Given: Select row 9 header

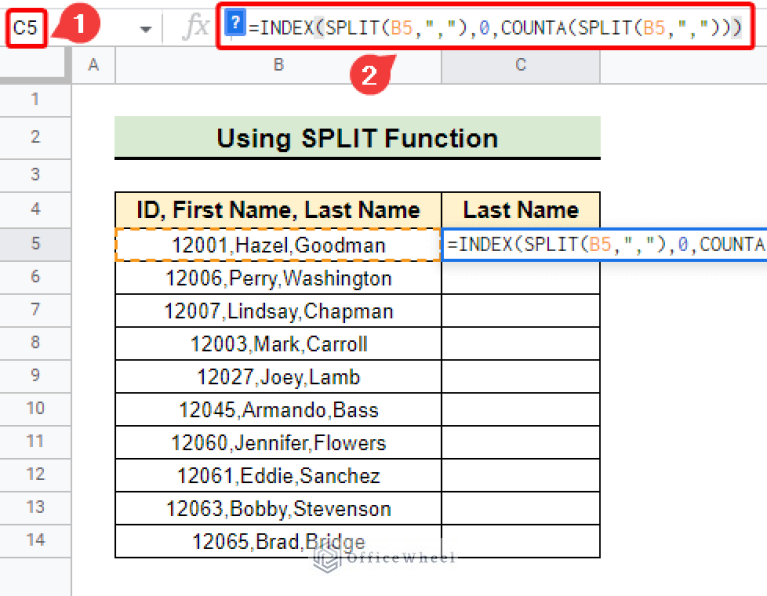Looking at the screenshot, I should (35, 376).
